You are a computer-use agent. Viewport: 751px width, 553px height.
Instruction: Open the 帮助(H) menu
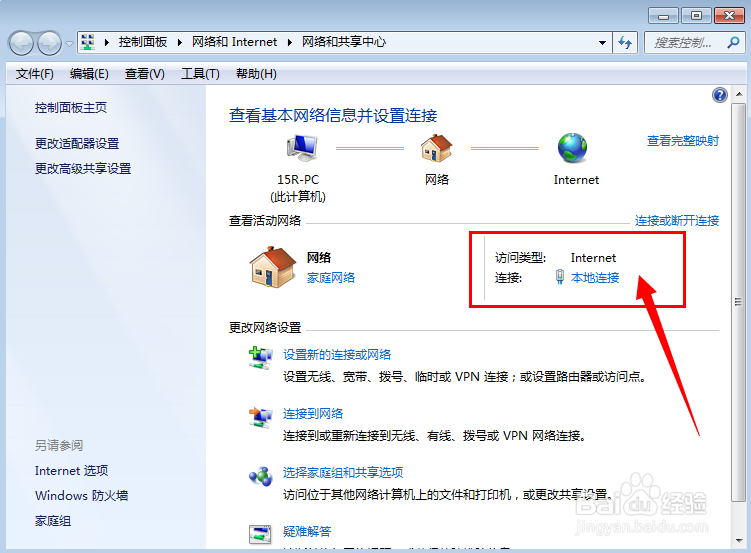pyautogui.click(x=256, y=74)
